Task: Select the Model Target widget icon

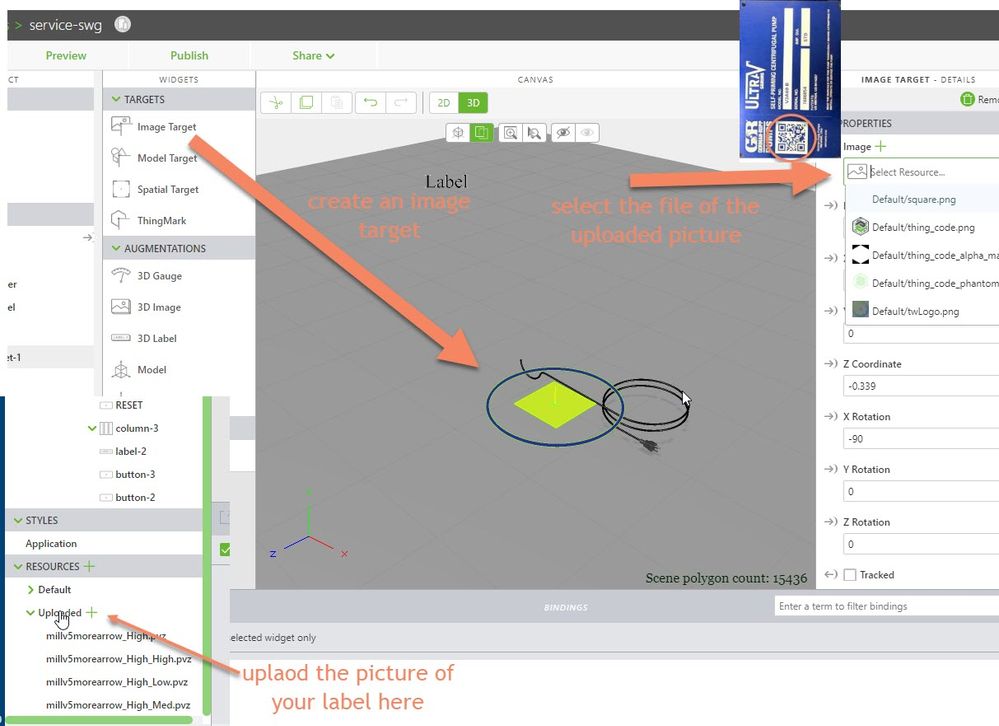Action: coord(120,157)
